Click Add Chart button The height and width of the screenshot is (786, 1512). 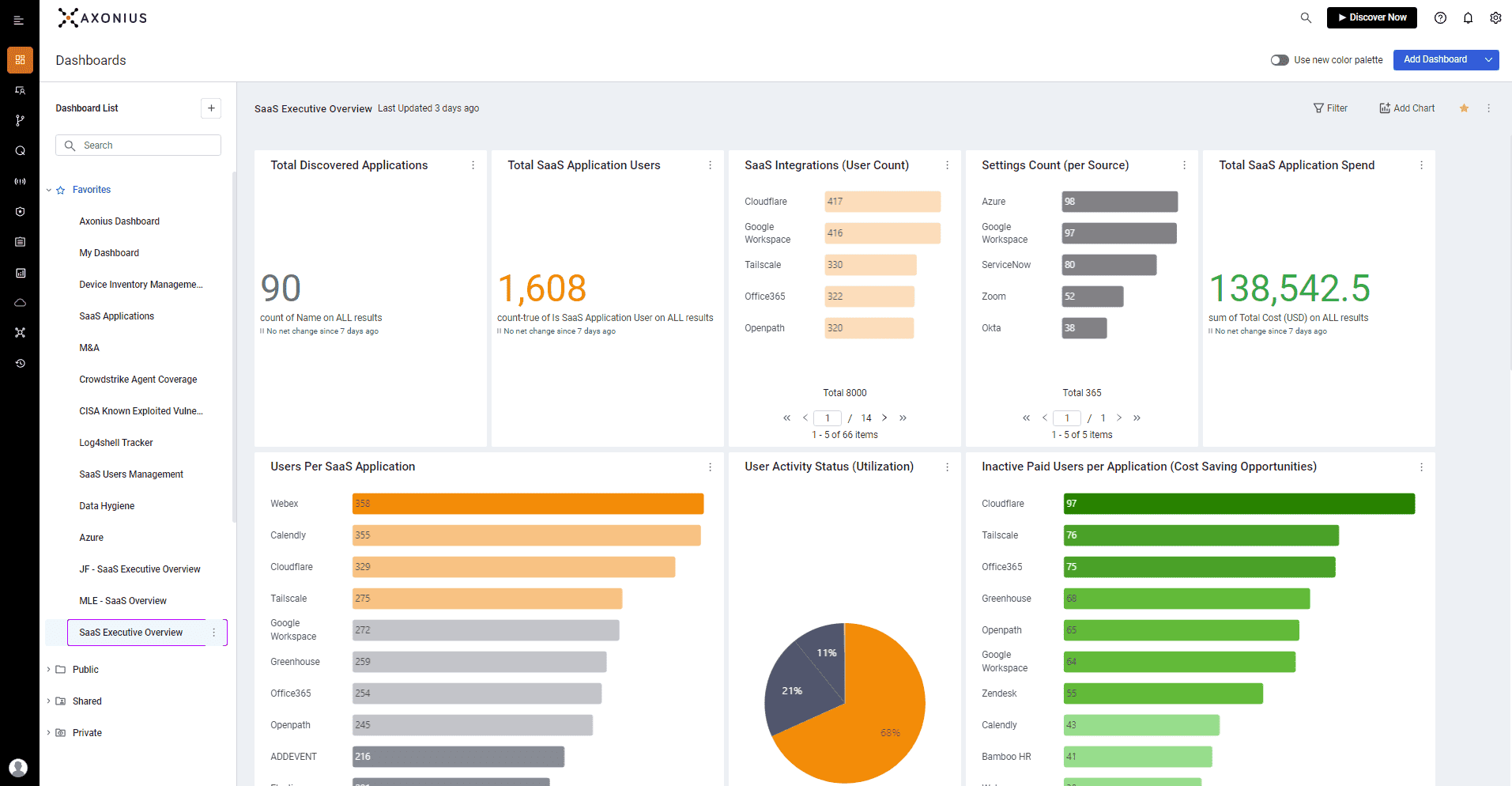pos(1407,108)
